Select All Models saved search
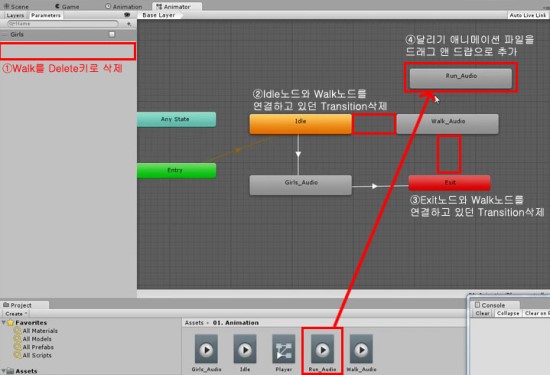 coord(33,339)
